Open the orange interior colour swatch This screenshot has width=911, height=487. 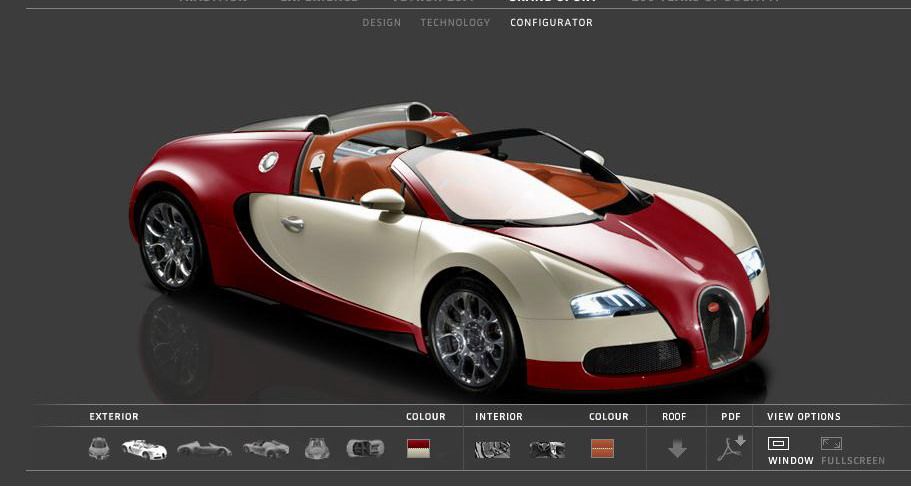[x=602, y=449]
